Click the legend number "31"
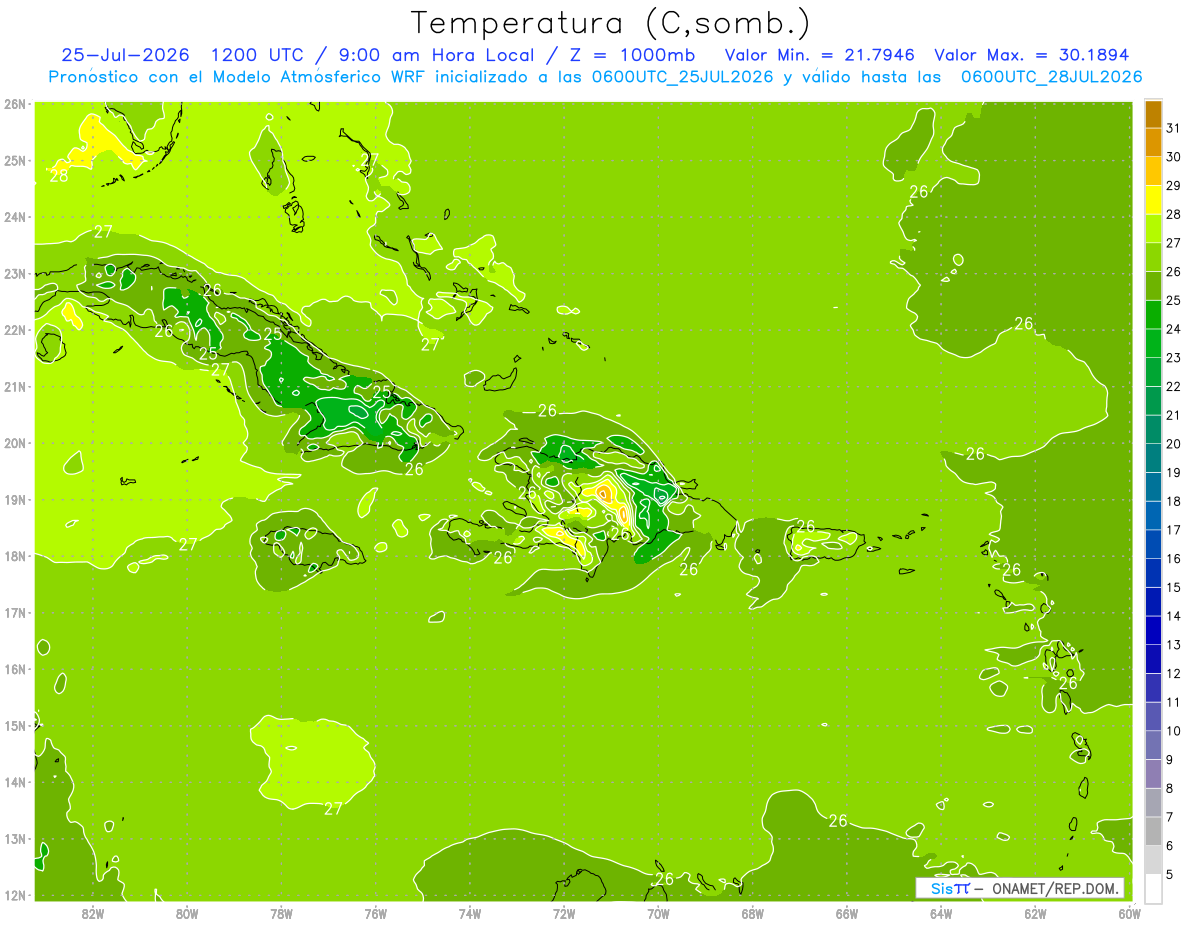 (x=1173, y=128)
